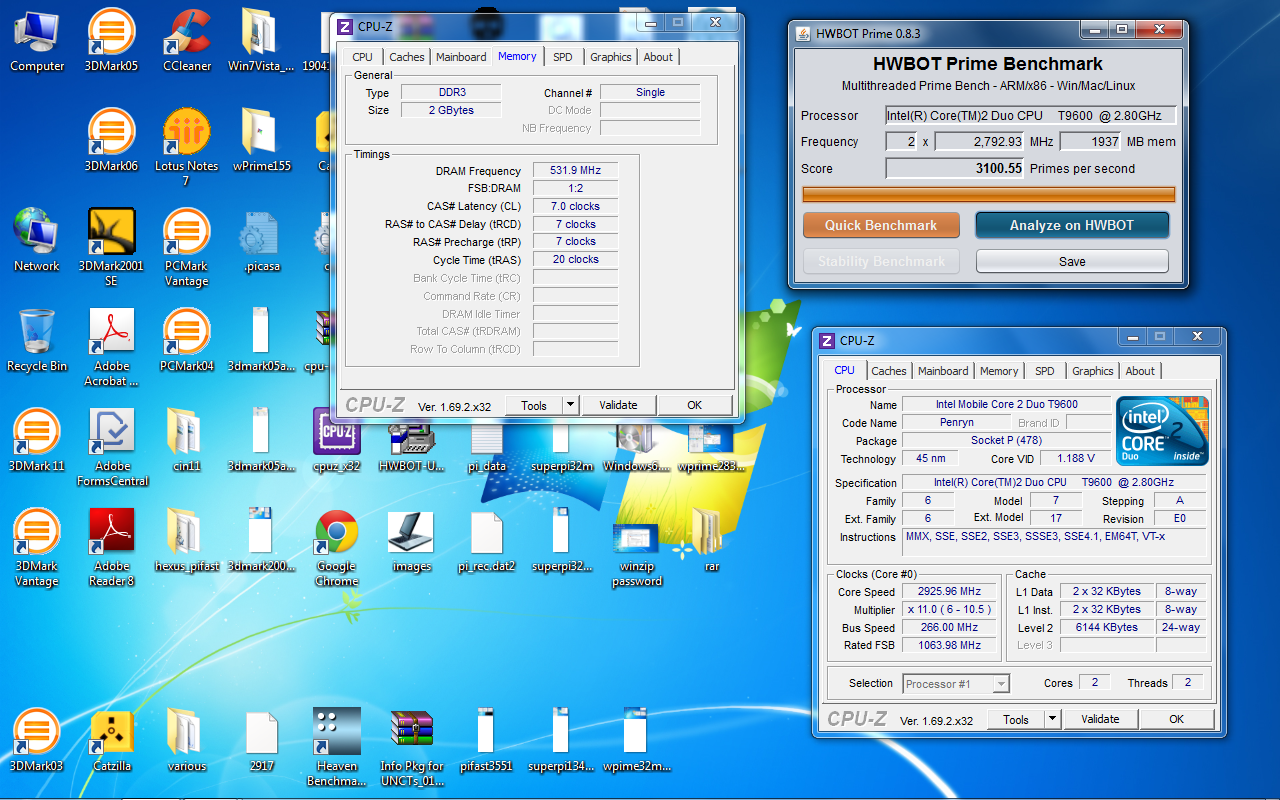Expand Tools dropdown arrow in CPU-Z processor window
This screenshot has height=800, width=1280.
1052,719
